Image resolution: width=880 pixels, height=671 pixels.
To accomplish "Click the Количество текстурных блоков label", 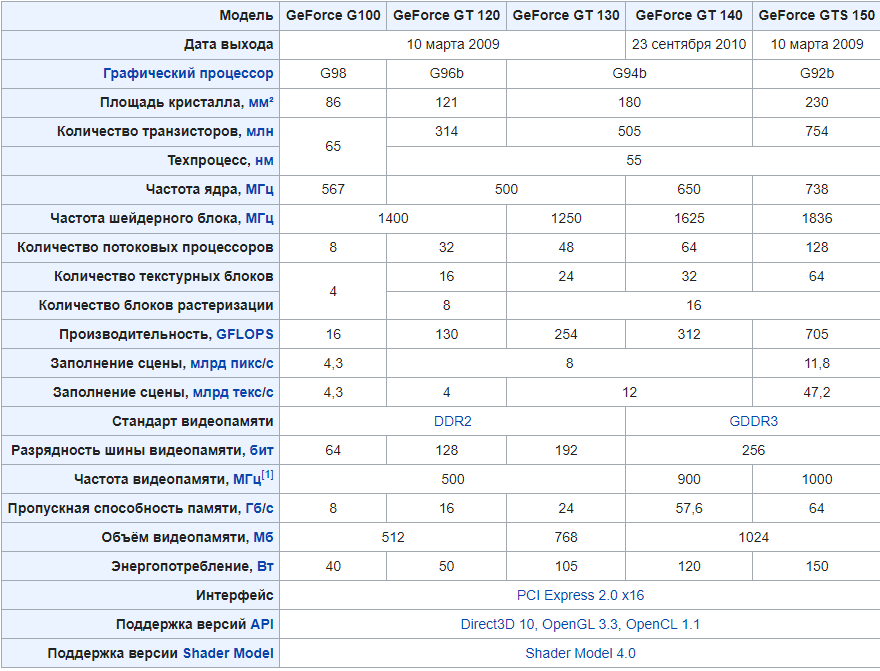I will [140, 277].
